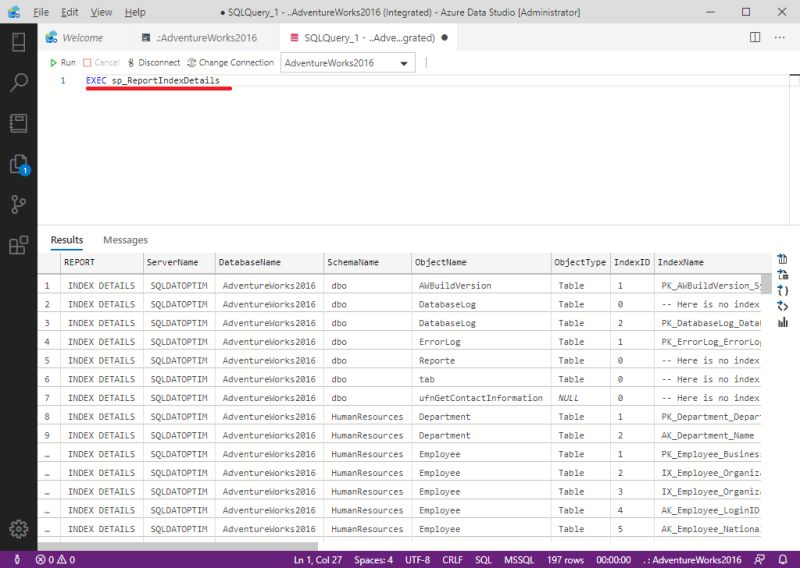The height and width of the screenshot is (568, 800).
Task: Open the View menu
Action: (101, 12)
